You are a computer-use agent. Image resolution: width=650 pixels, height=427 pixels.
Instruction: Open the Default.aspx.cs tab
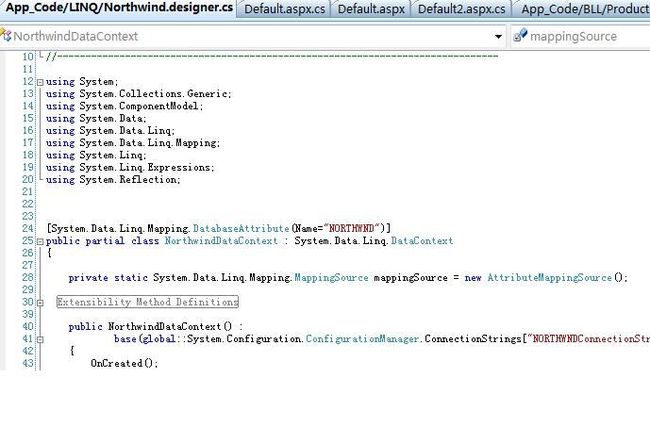pyautogui.click(x=284, y=9)
